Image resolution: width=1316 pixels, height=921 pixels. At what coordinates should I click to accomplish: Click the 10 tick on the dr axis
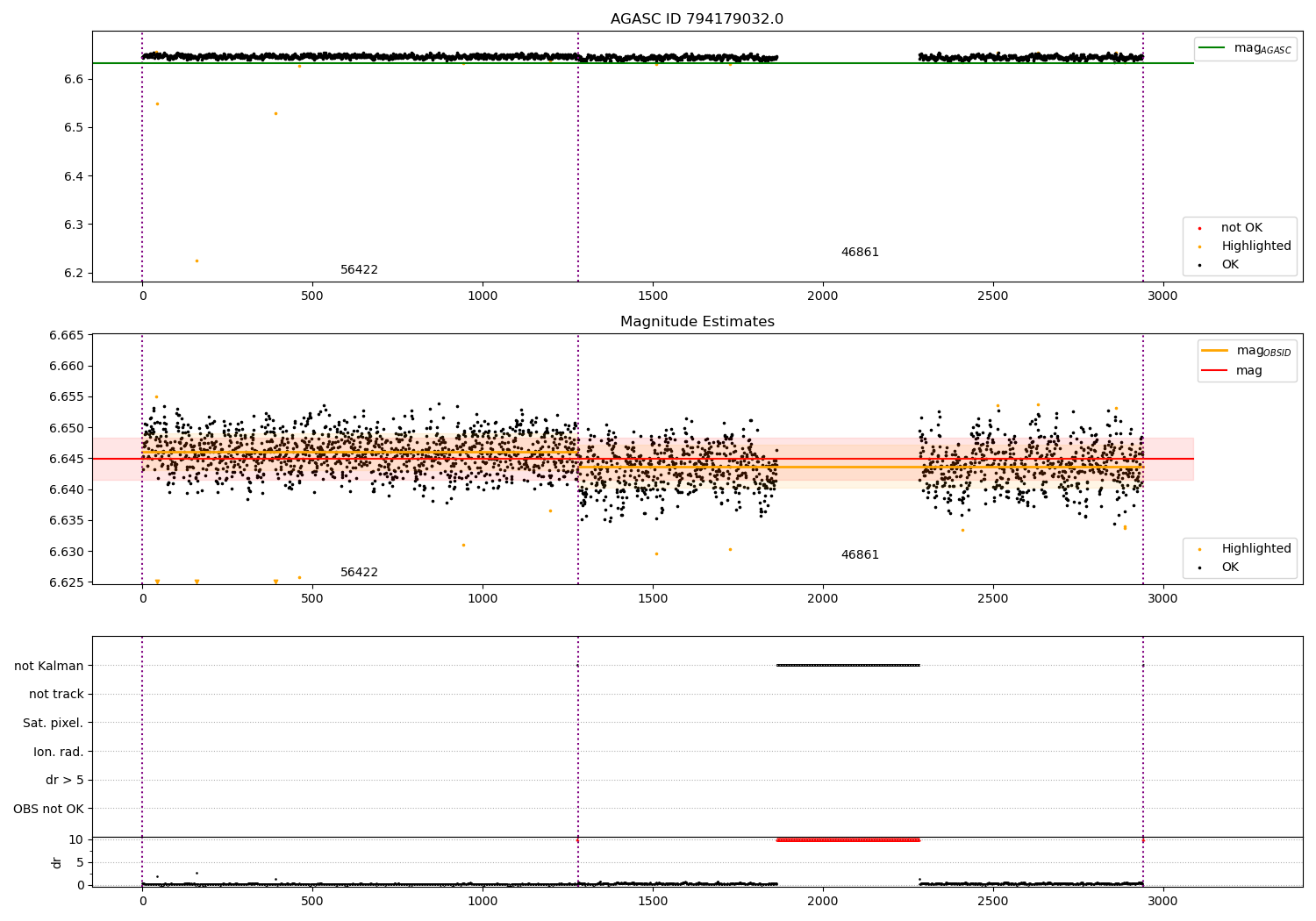tap(76, 839)
